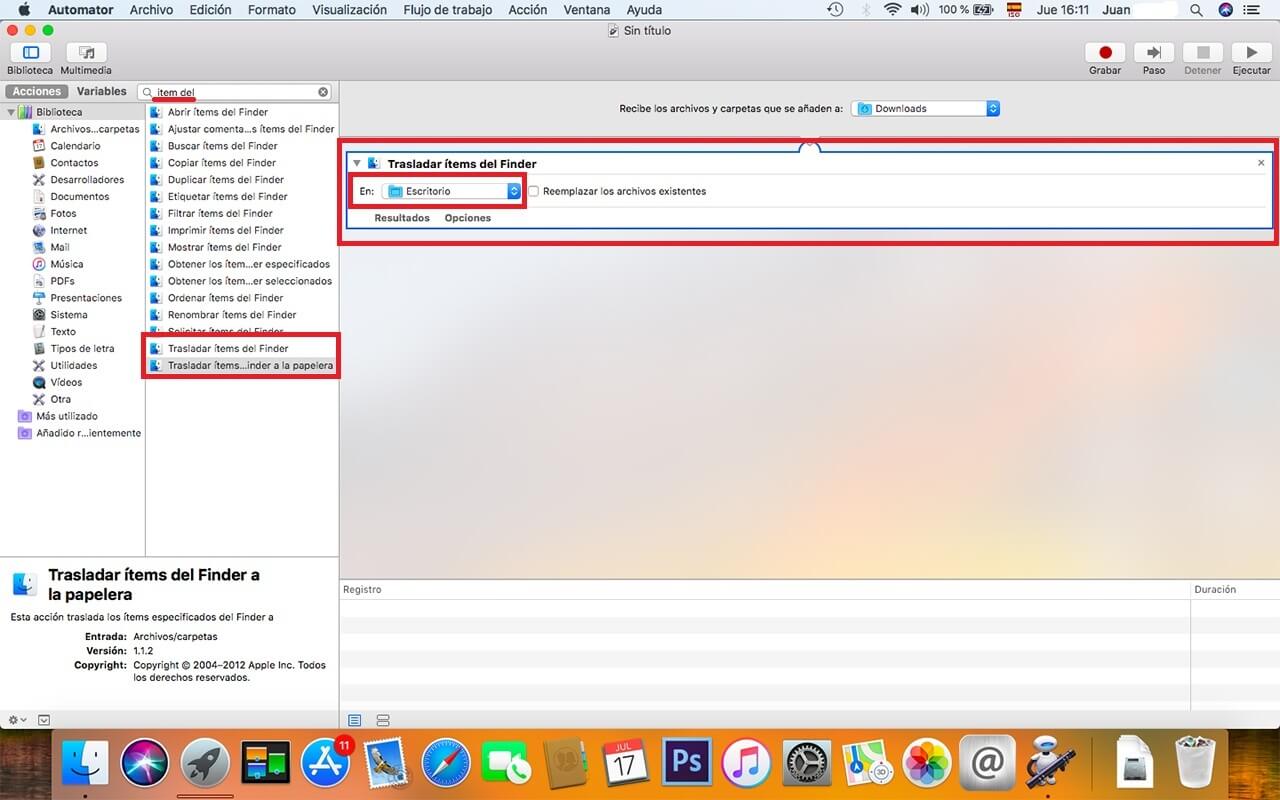Open the Downloads folder dropdown
Image resolution: width=1280 pixels, height=800 pixels.
925,108
